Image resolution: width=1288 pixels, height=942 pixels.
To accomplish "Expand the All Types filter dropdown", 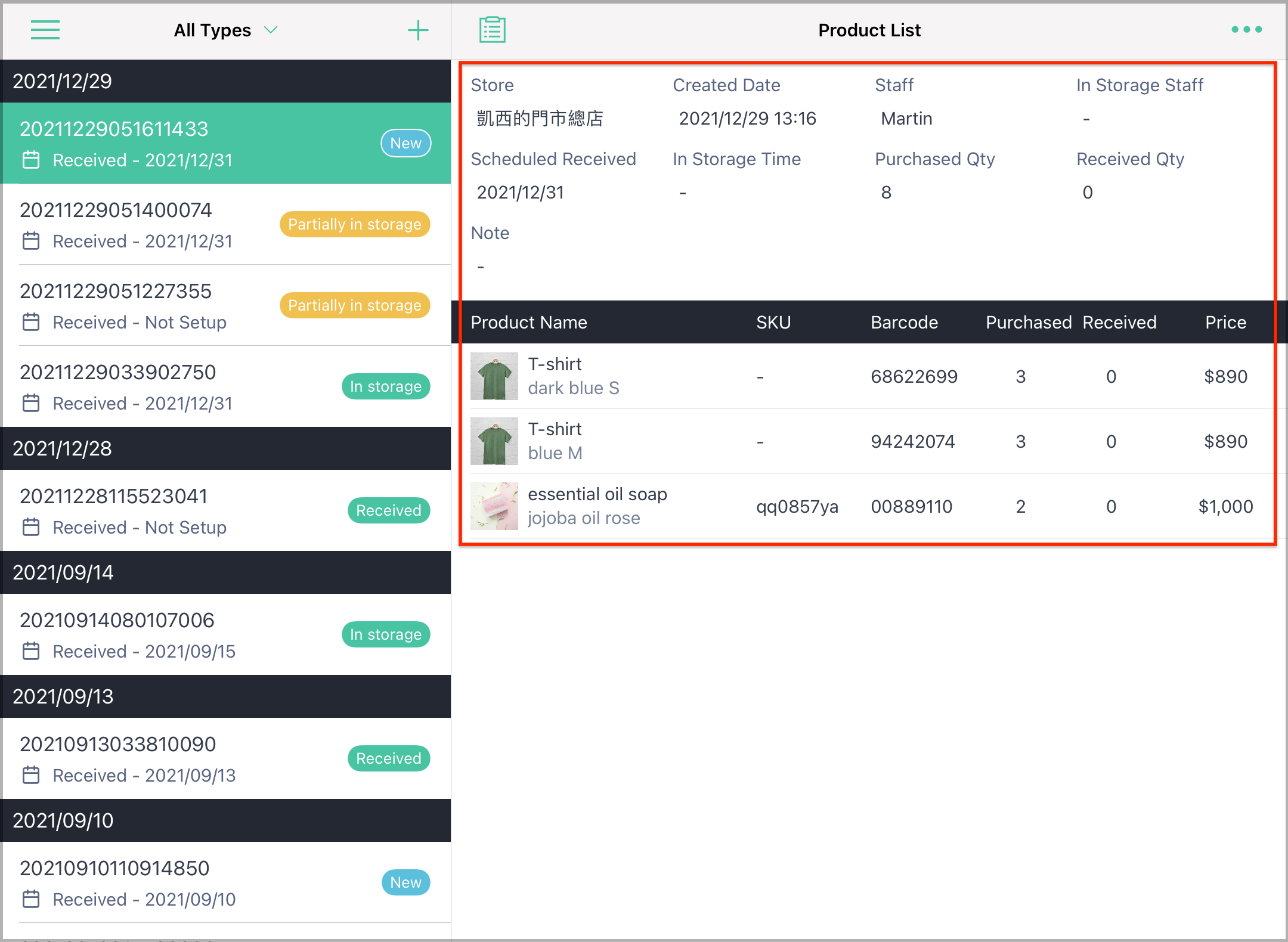I will [225, 30].
